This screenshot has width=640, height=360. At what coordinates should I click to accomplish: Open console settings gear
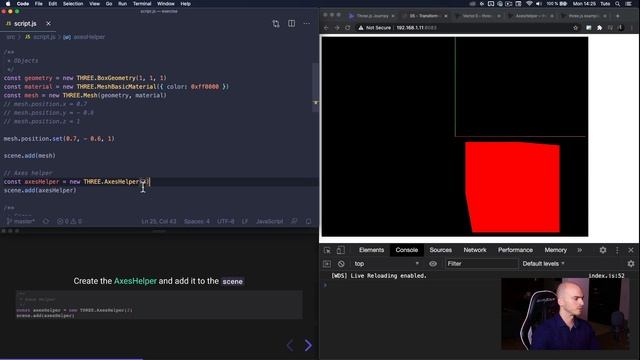(631, 264)
